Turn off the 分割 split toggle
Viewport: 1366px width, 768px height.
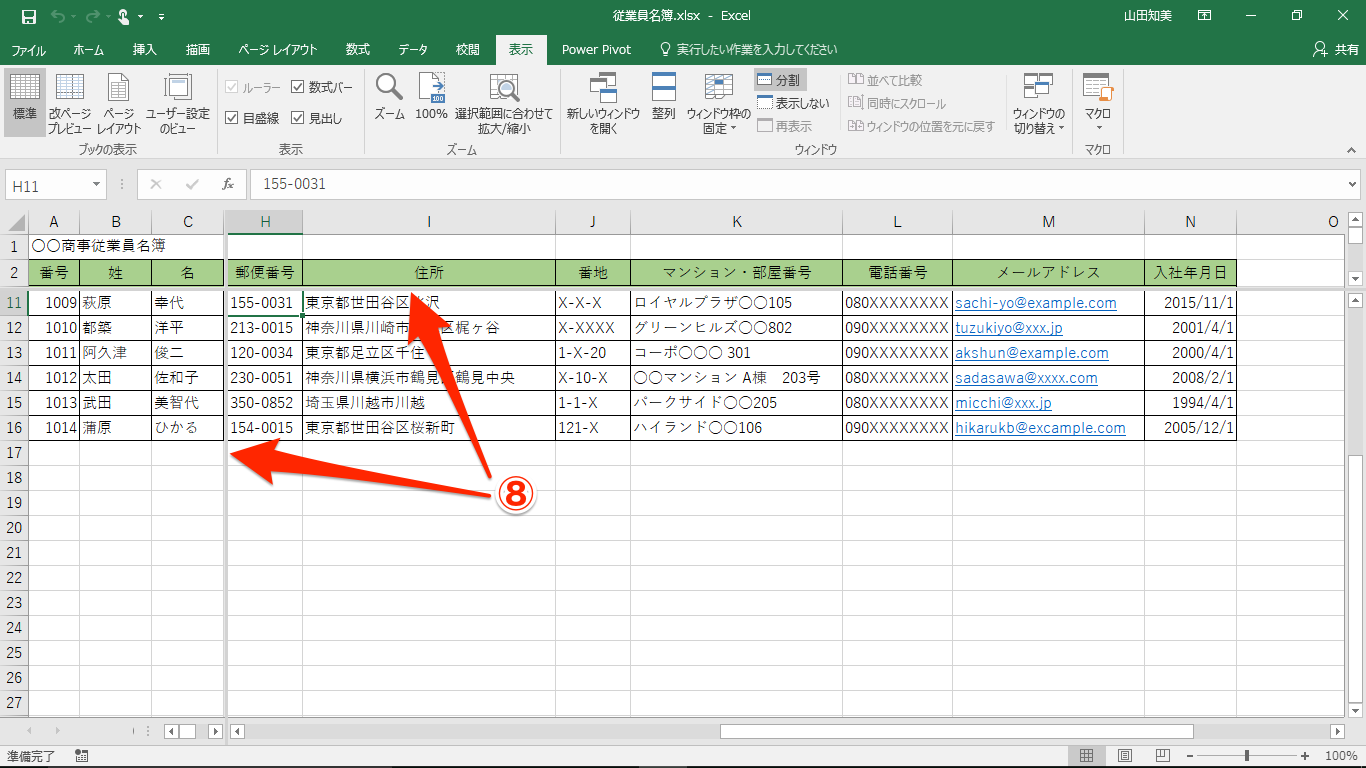(779, 80)
